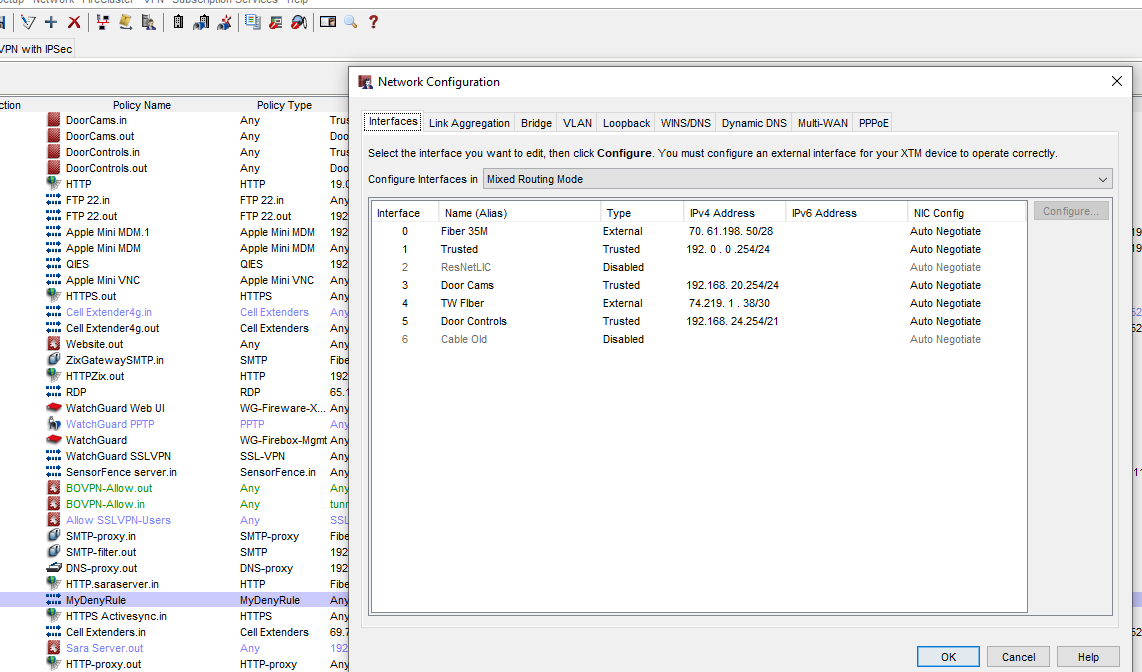1142x672 pixels.
Task: Select the Dynamic DNS tab
Action: [x=754, y=123]
